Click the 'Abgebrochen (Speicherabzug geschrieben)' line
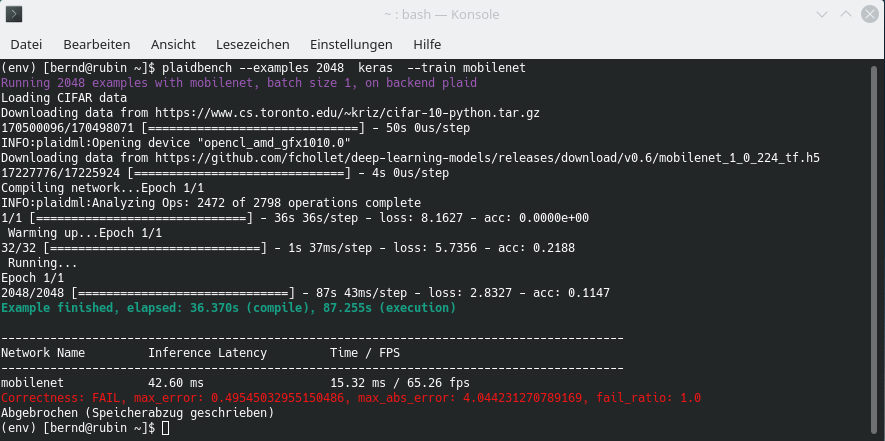Image resolution: width=885 pixels, height=441 pixels. (x=137, y=413)
